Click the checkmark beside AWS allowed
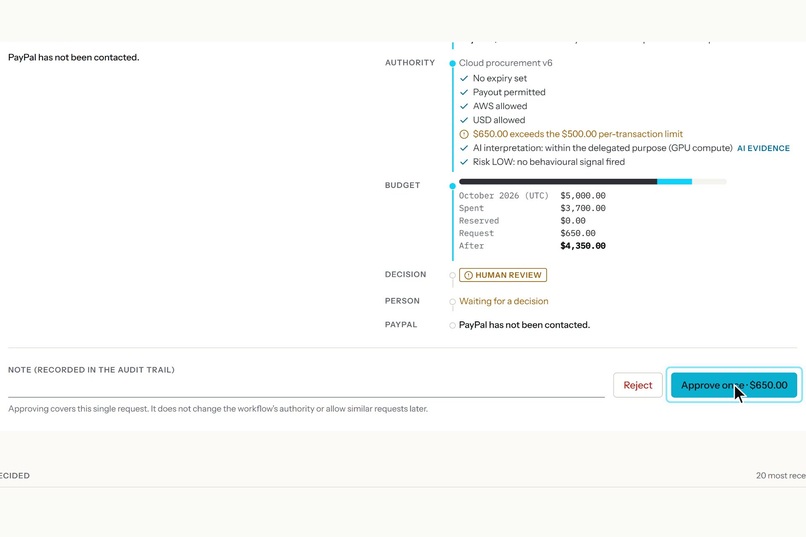Screen dimensions: 806x537 click(464, 106)
